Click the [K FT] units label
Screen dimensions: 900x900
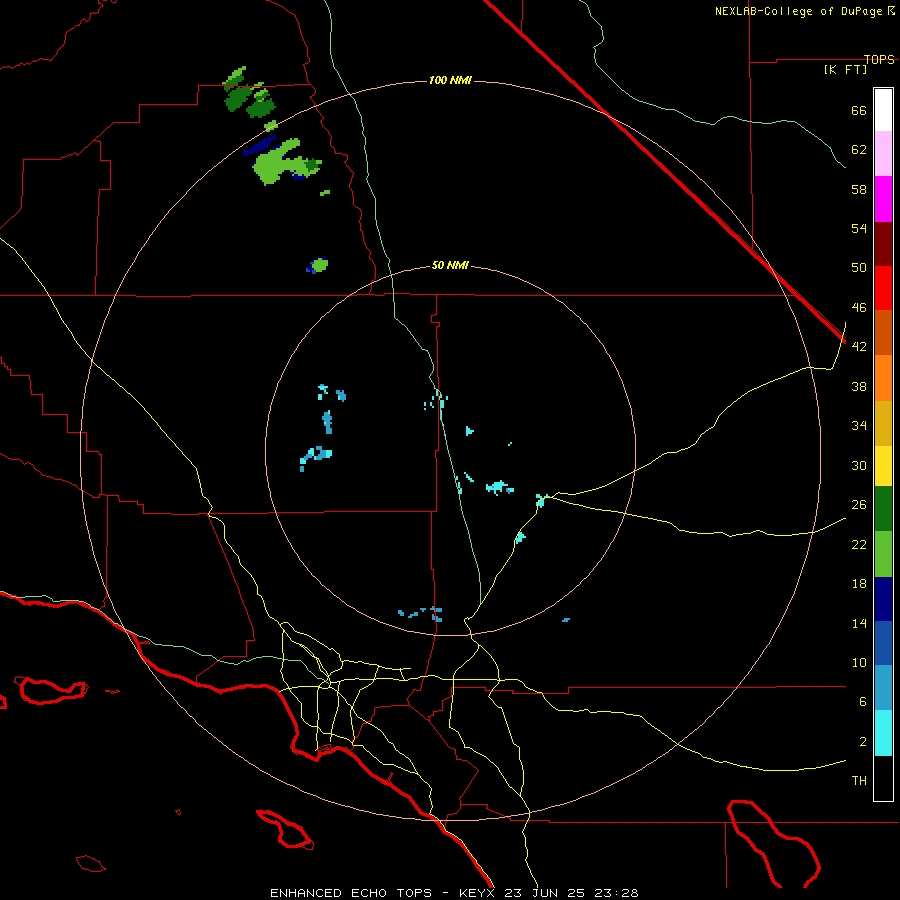click(x=845, y=70)
